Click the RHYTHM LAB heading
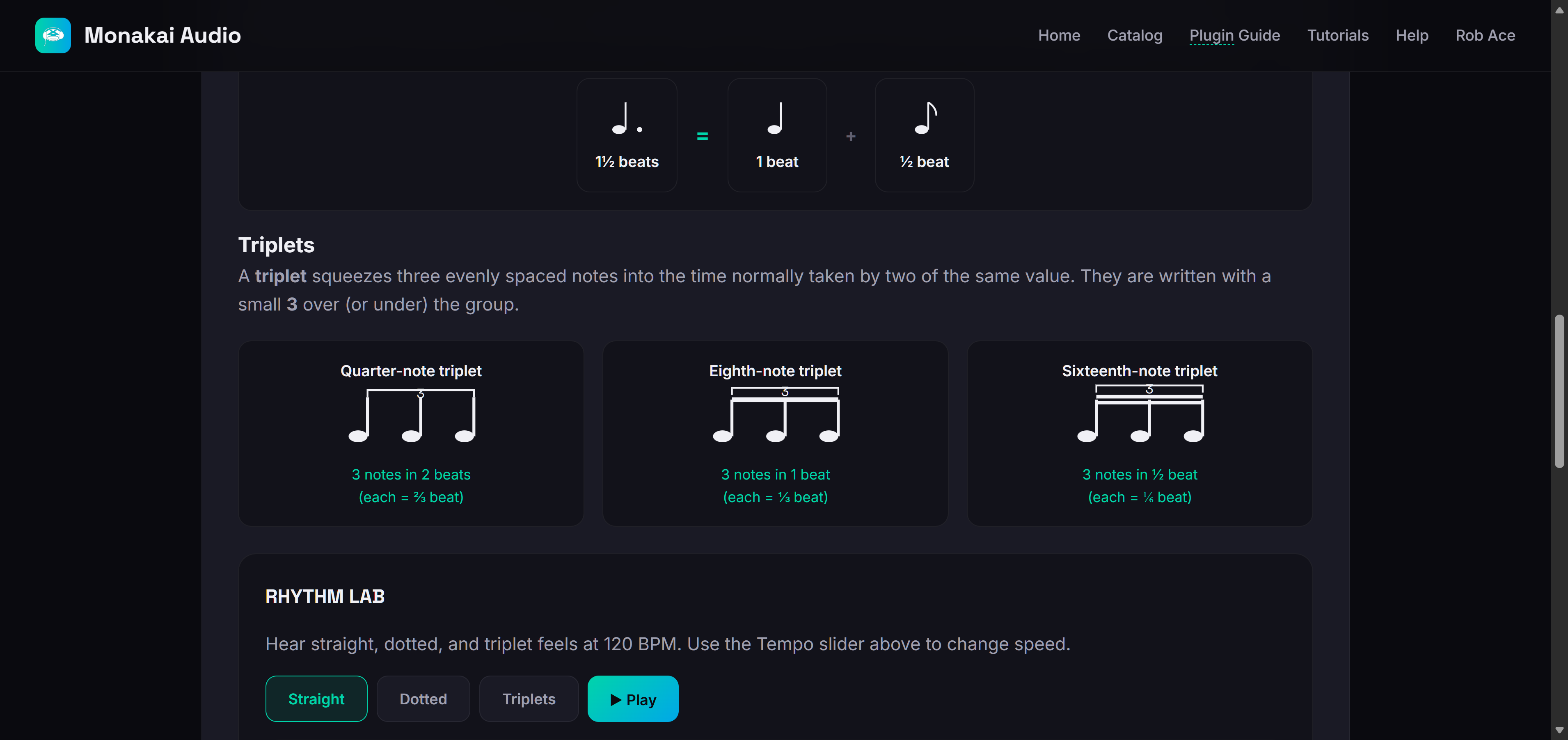 [x=325, y=596]
